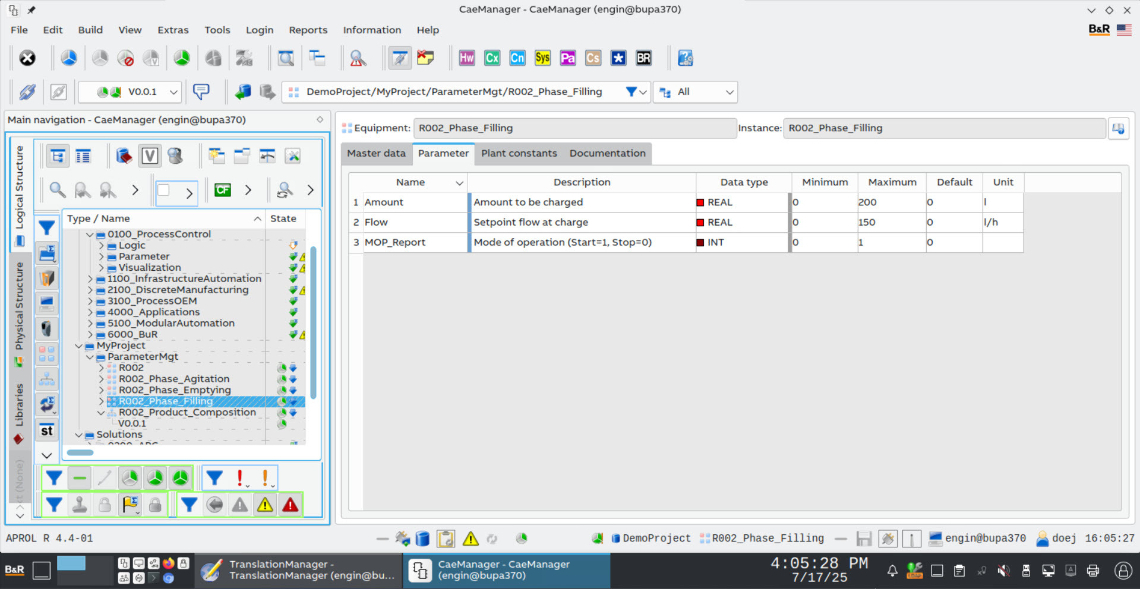Open TranslationManager from the taskbar

(x=297, y=570)
